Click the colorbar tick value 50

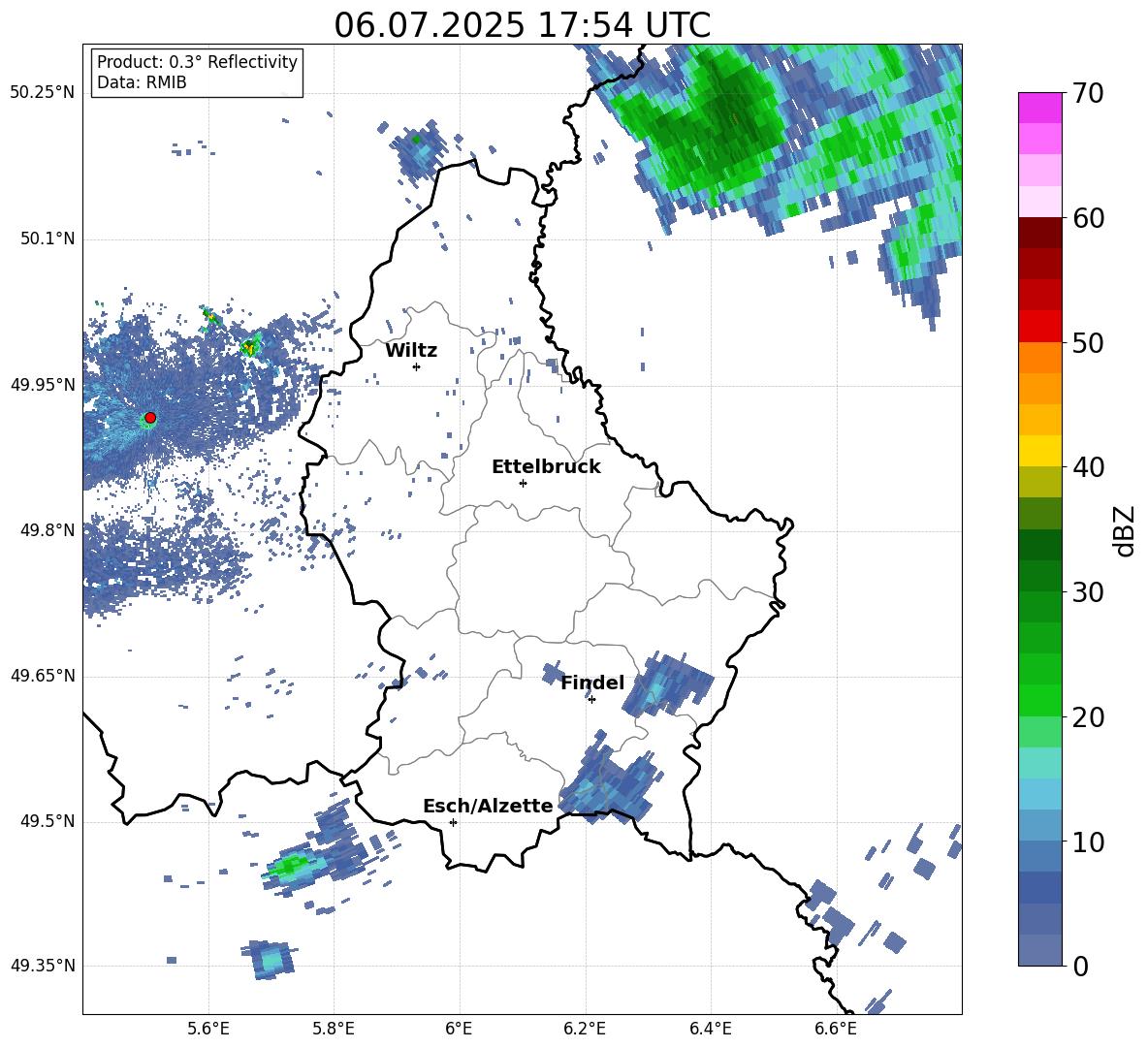1088,343
